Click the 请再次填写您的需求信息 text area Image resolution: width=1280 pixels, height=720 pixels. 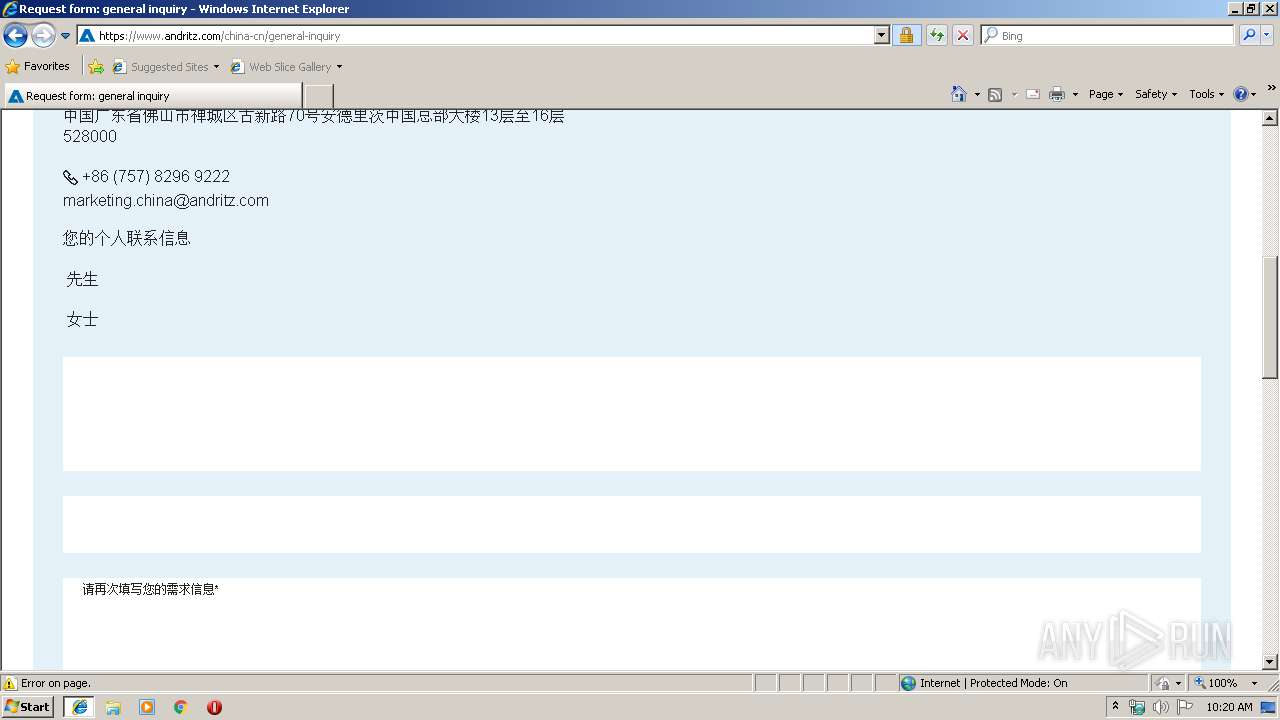[x=632, y=624]
